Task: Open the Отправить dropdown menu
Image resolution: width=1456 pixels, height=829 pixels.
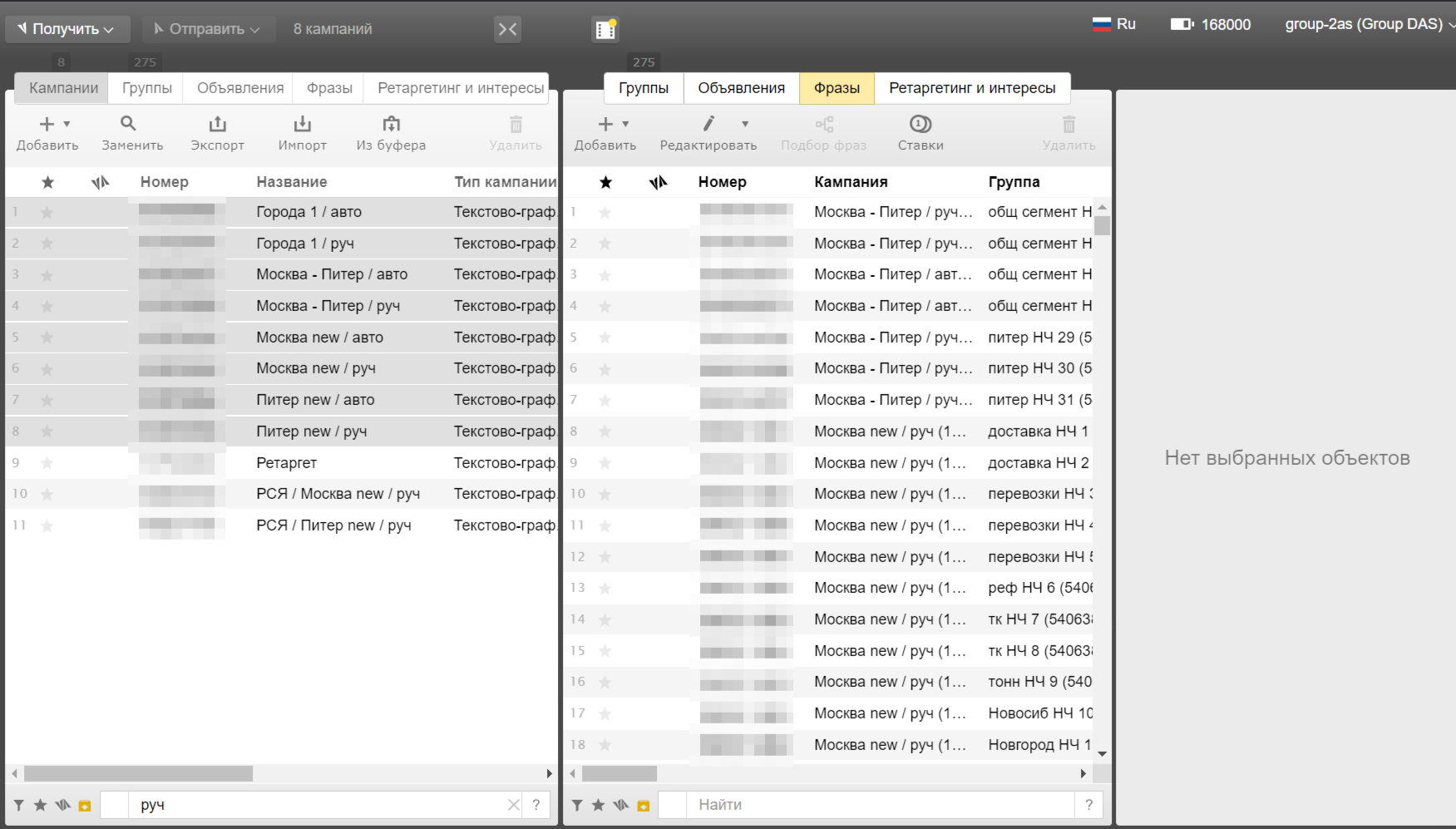Action: [206, 29]
